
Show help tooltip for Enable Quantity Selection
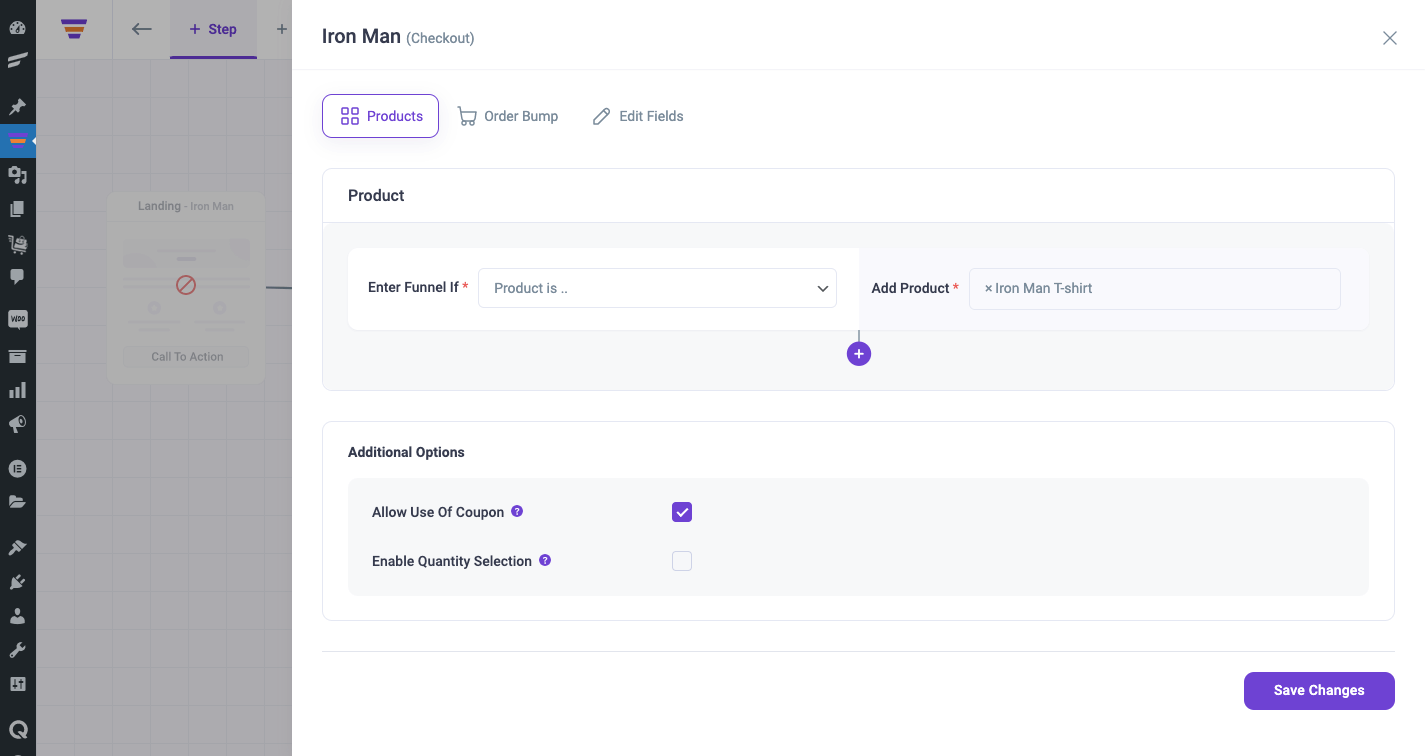tap(545, 560)
